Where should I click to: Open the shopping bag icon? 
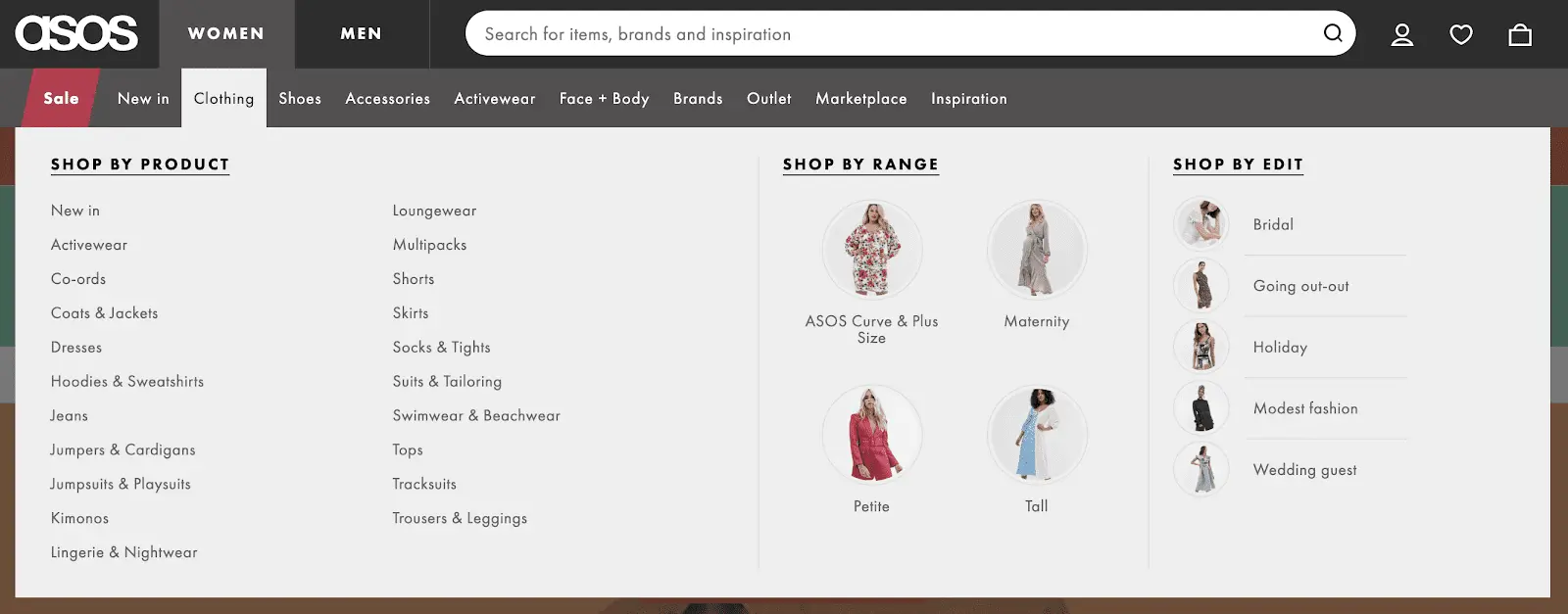[1520, 35]
